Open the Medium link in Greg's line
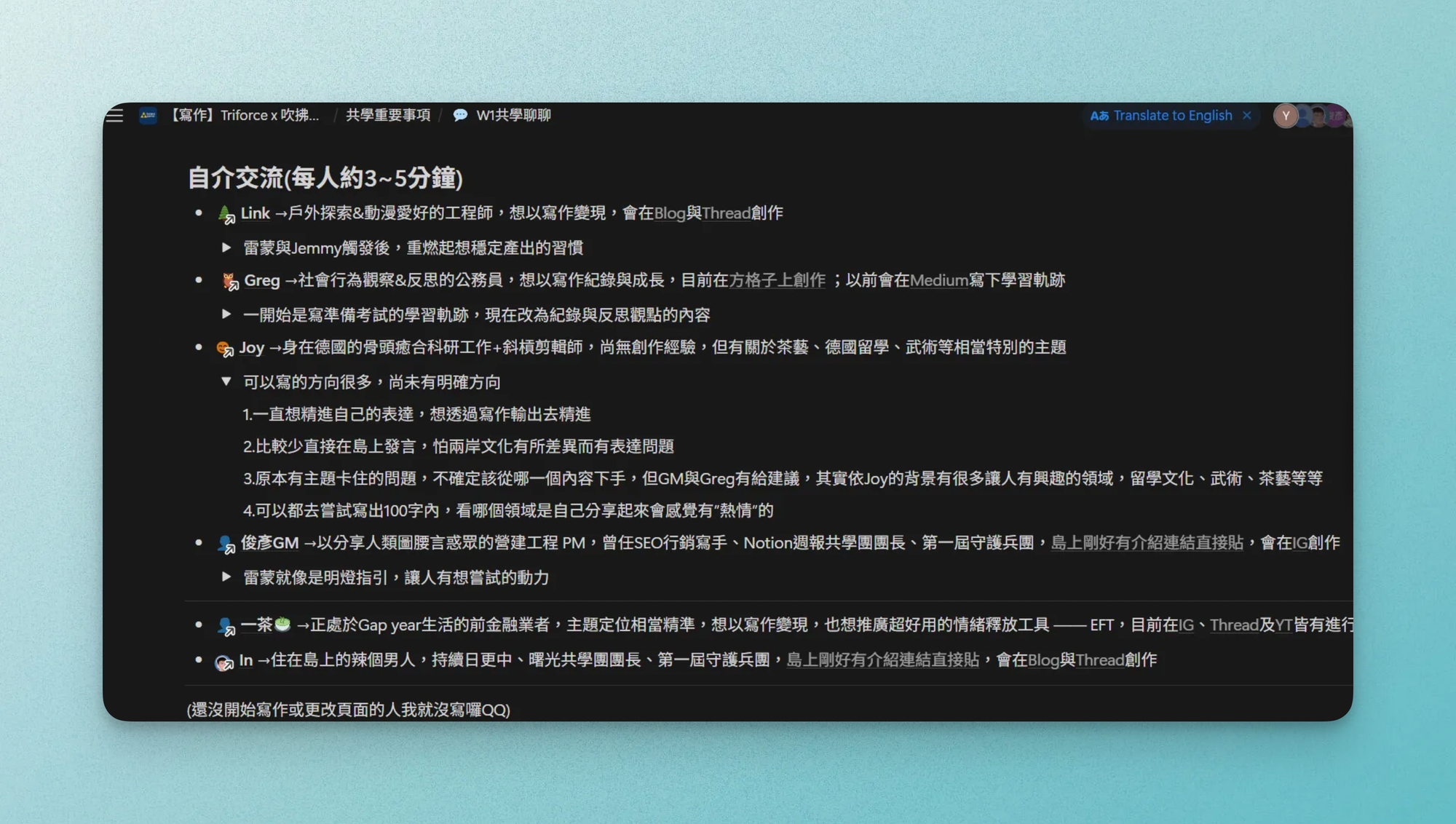This screenshot has width=1456, height=824. point(938,280)
